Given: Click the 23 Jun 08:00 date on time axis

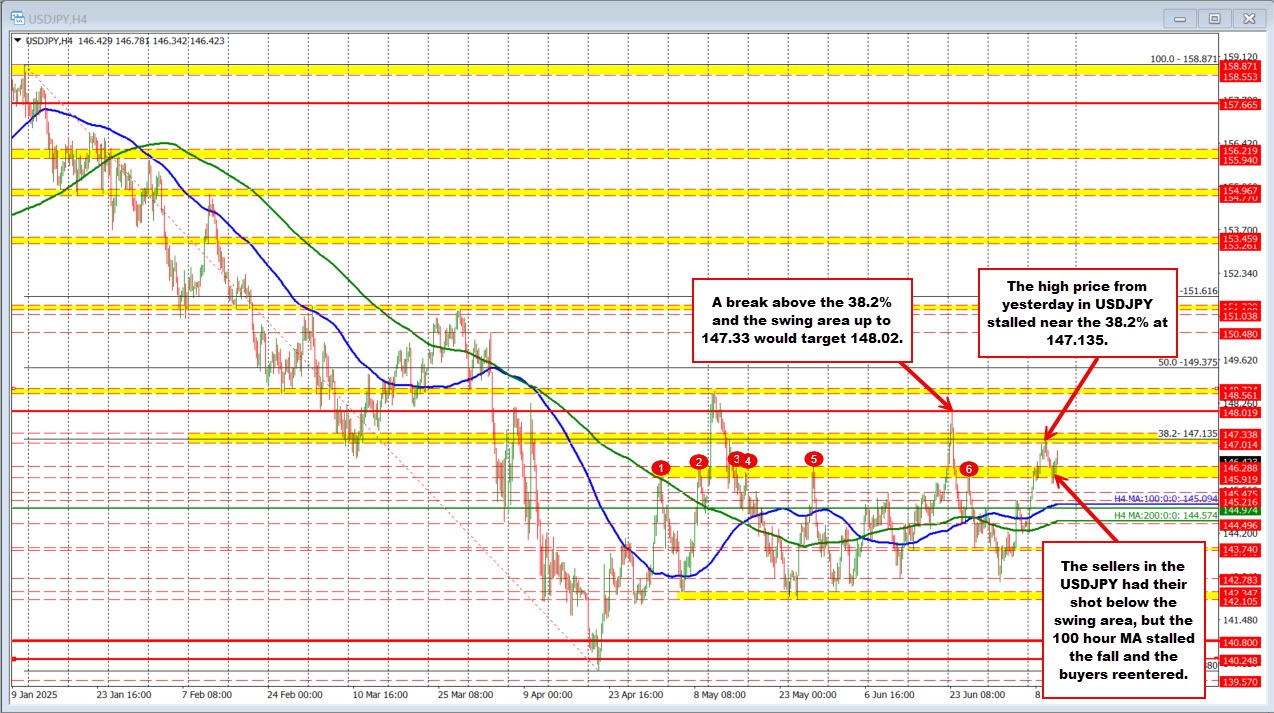Looking at the screenshot, I should point(977,693).
